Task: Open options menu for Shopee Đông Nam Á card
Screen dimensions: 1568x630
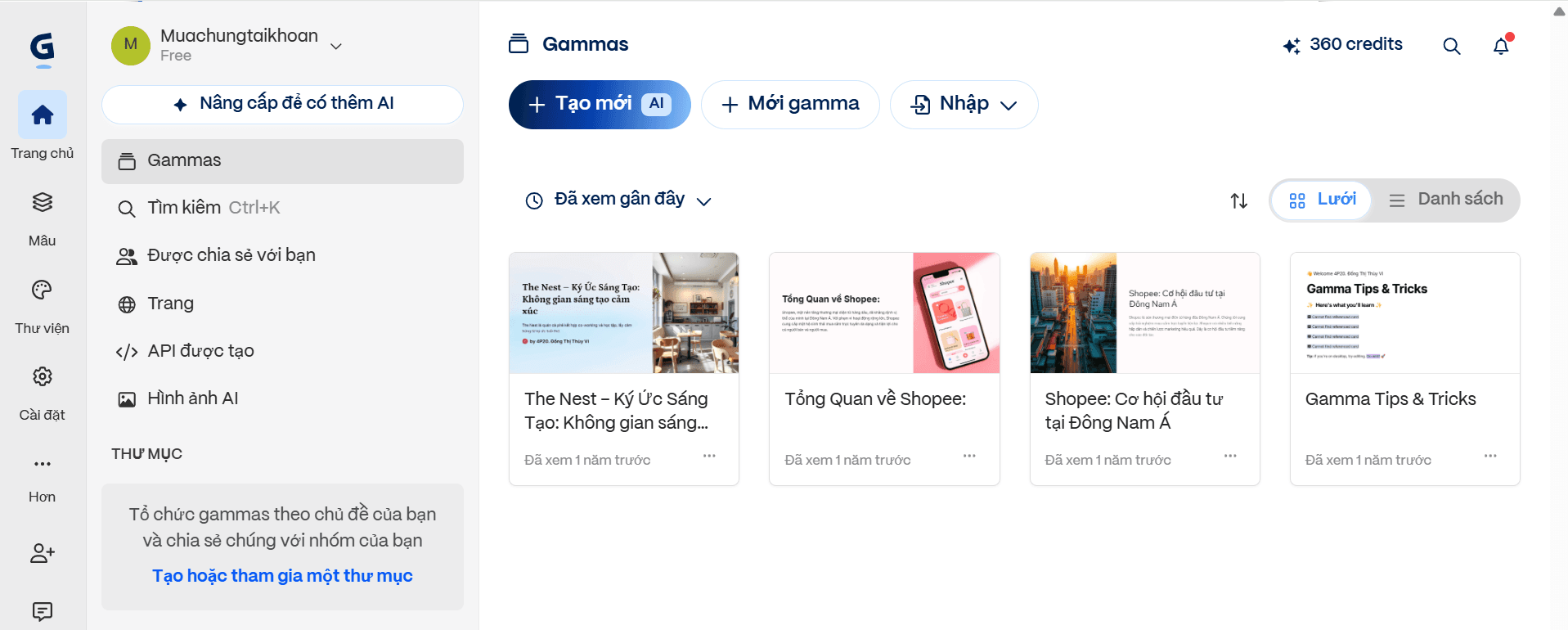Action: pyautogui.click(x=1230, y=456)
